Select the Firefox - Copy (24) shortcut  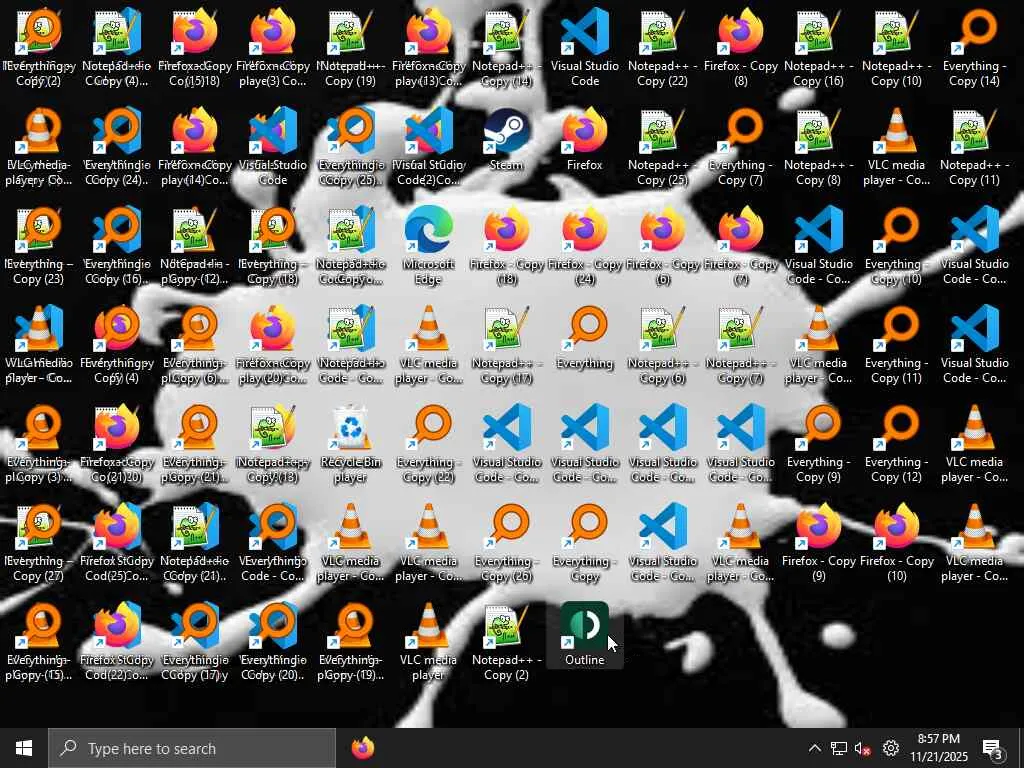pos(584,247)
